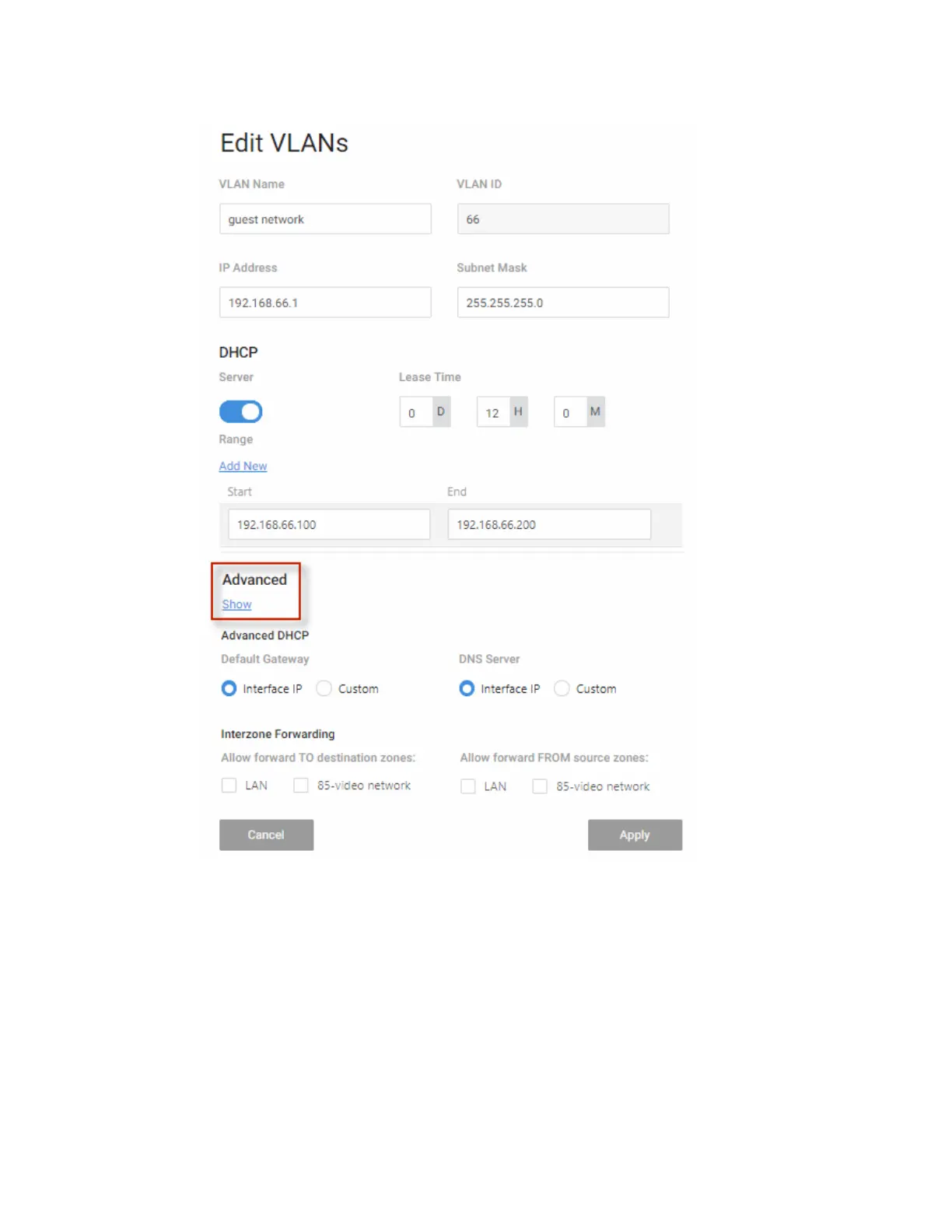Click the Edit VLANs heading
The width and height of the screenshot is (952, 1232).
point(284,143)
